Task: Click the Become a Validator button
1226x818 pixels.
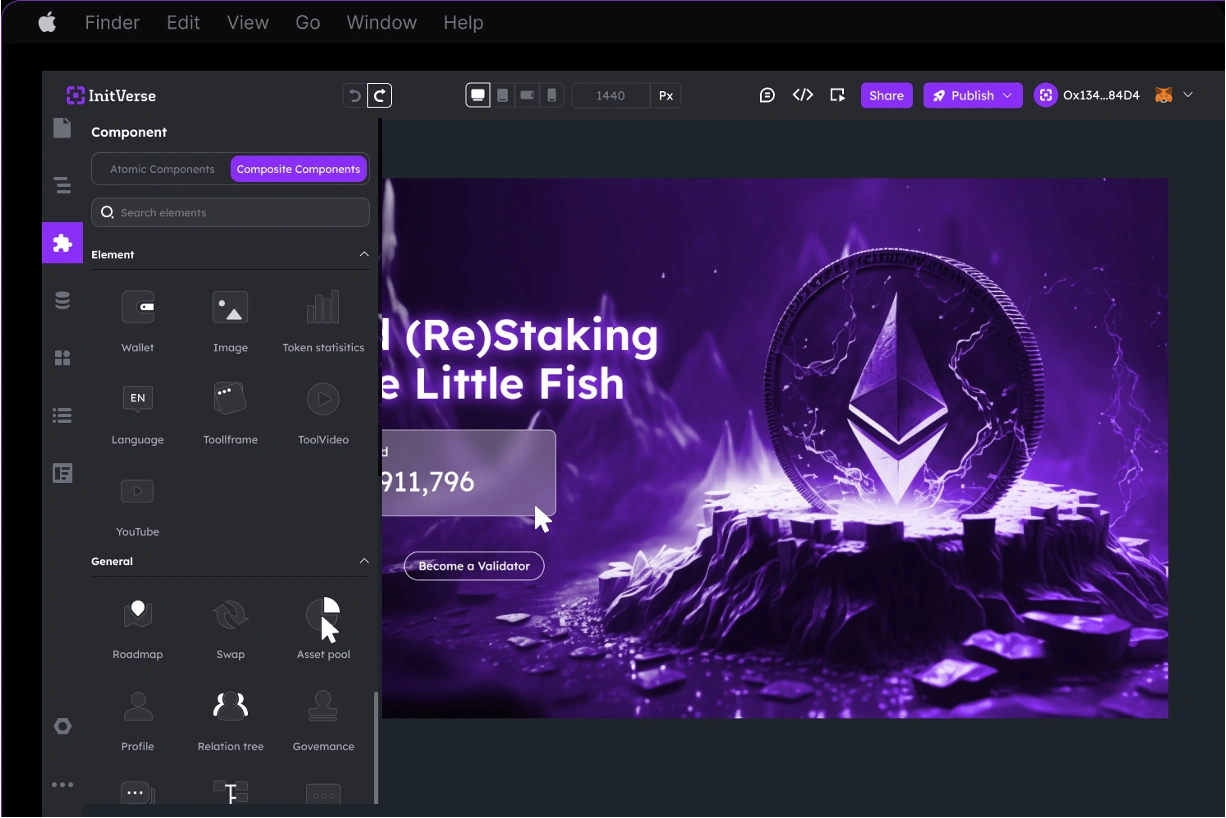Action: pos(474,566)
